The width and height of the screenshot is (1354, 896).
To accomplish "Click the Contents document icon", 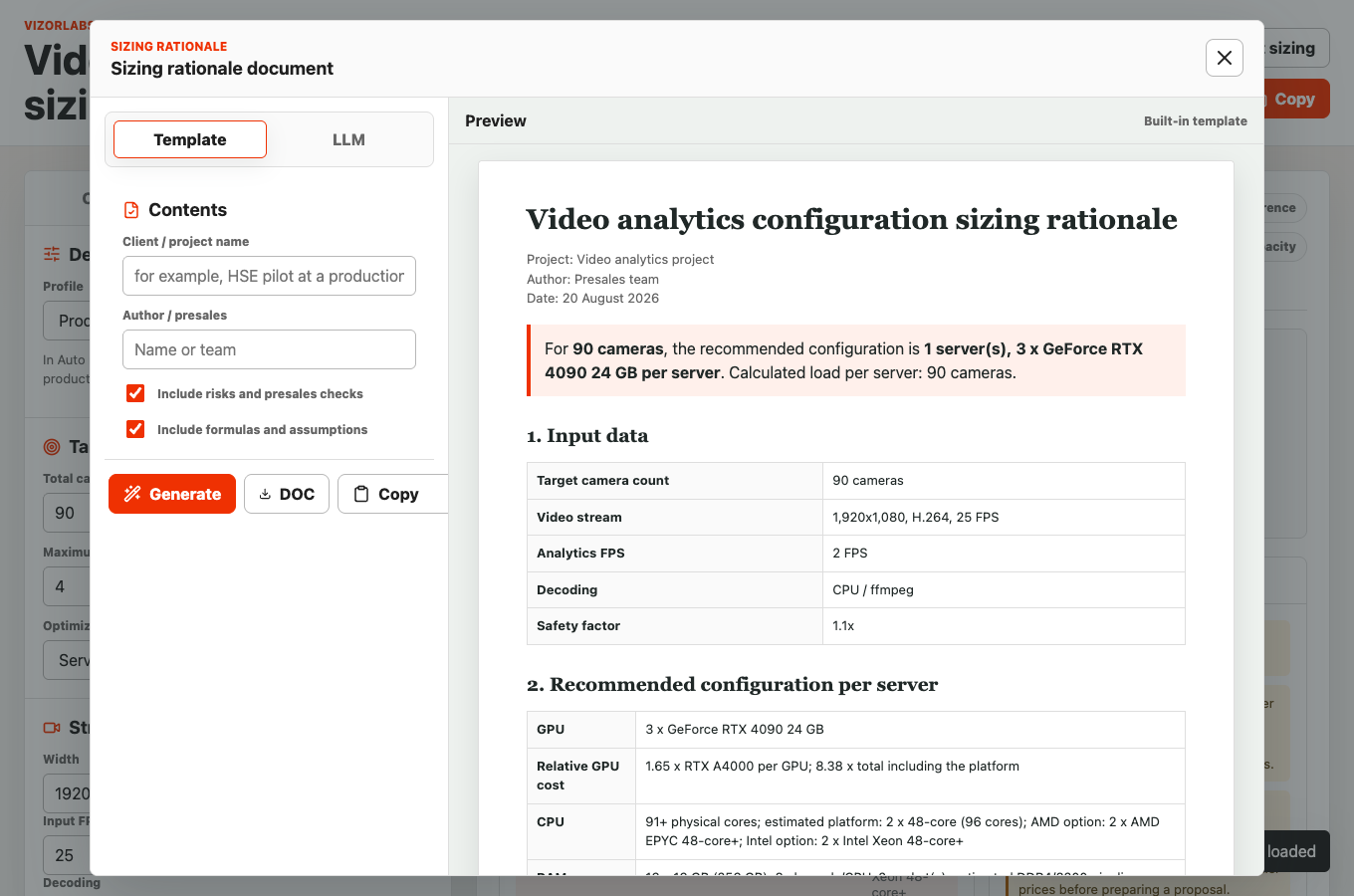I will (x=131, y=210).
